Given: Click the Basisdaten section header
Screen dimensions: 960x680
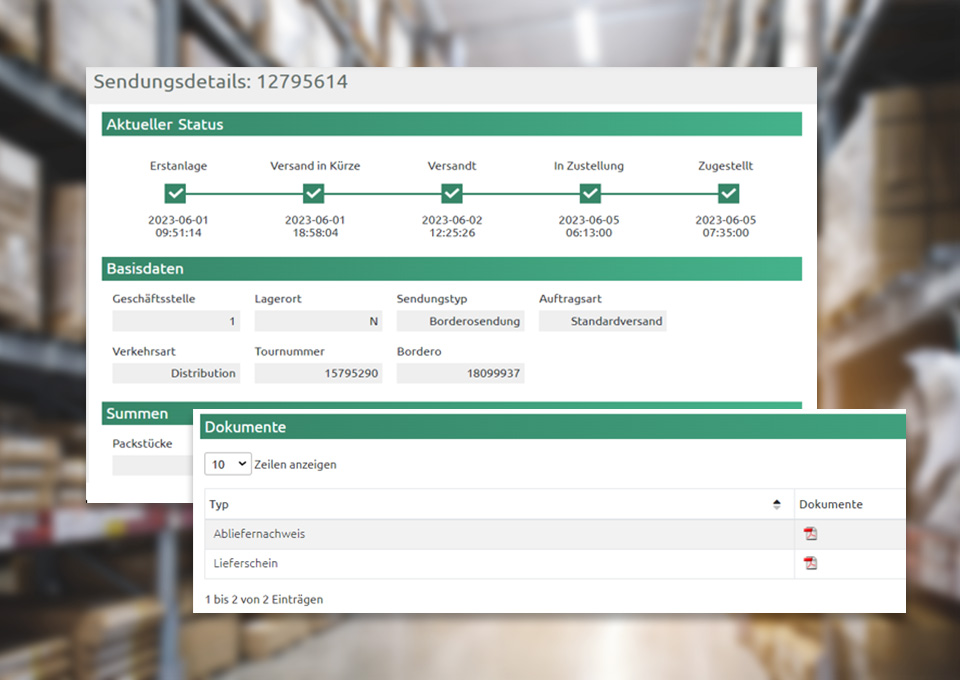Looking at the screenshot, I should point(451,268).
